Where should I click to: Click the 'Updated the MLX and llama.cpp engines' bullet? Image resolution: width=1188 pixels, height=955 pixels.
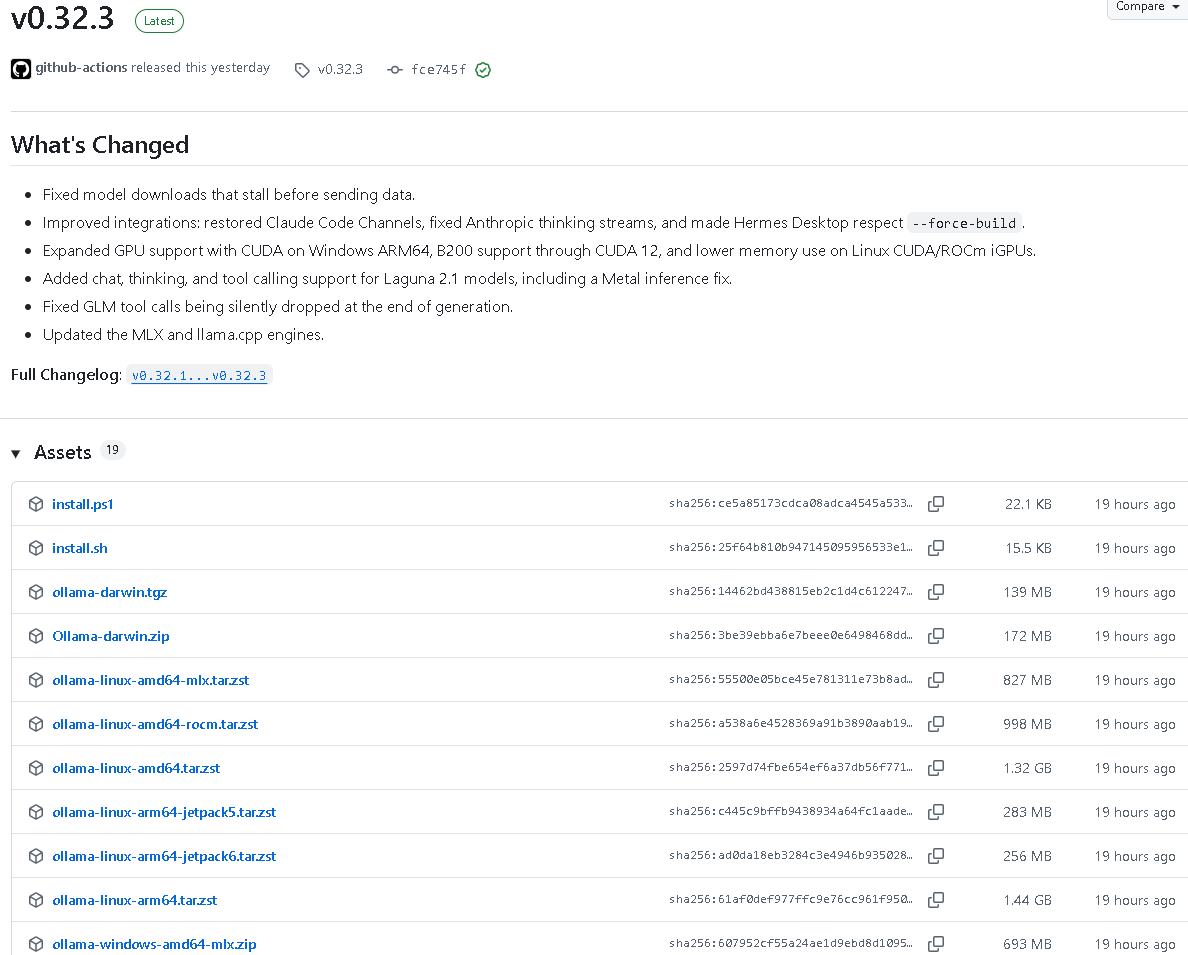pos(183,334)
